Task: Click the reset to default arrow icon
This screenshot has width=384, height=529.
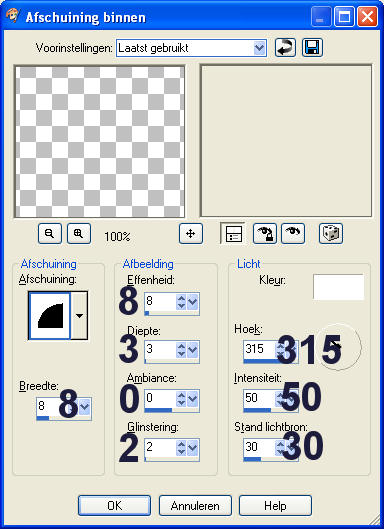Action: (x=285, y=48)
